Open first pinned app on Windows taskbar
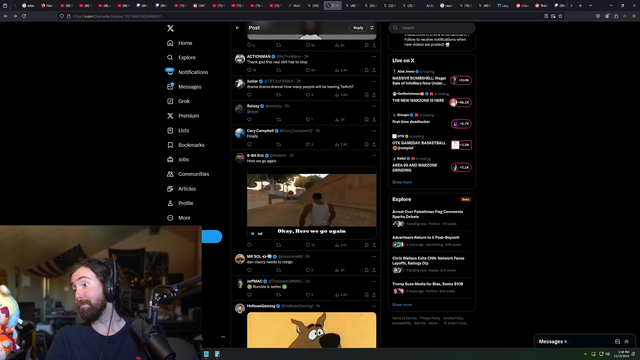Image resolution: width=640 pixels, height=360 pixels. 206,354
